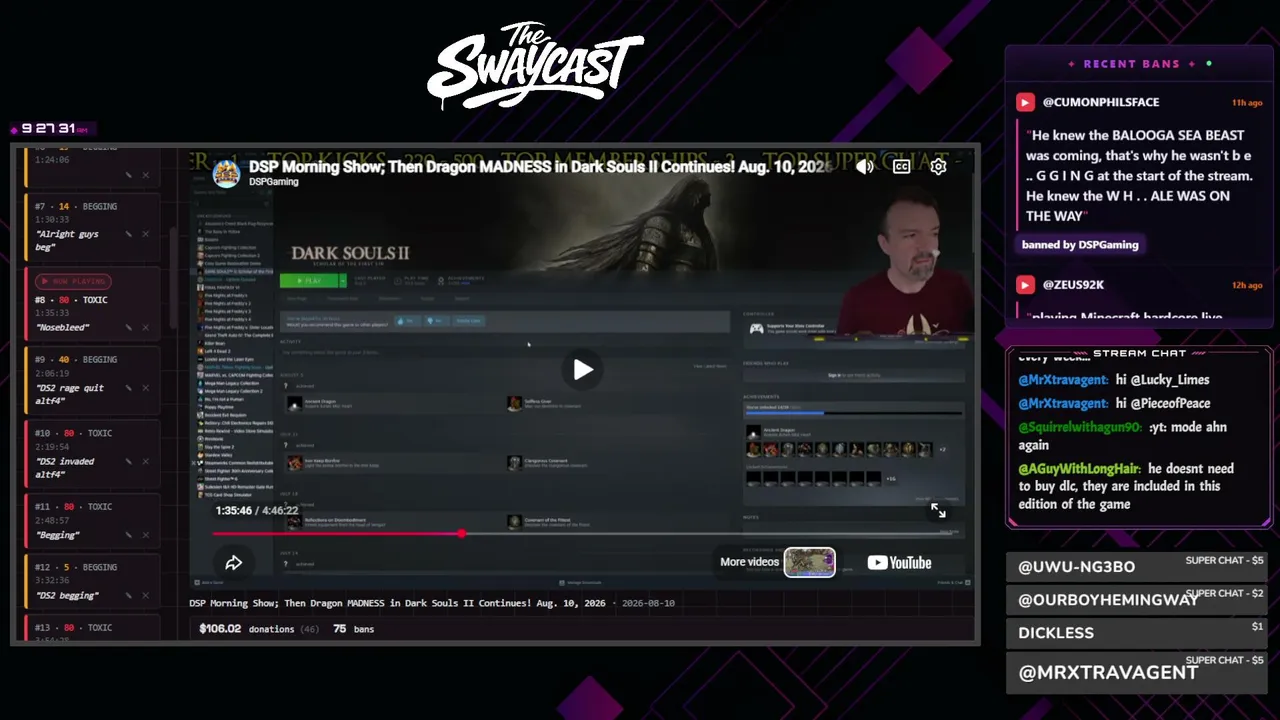This screenshot has width=1280, height=720.
Task: Click the "Alright guys beg" clip quote
Action: click(x=67, y=240)
